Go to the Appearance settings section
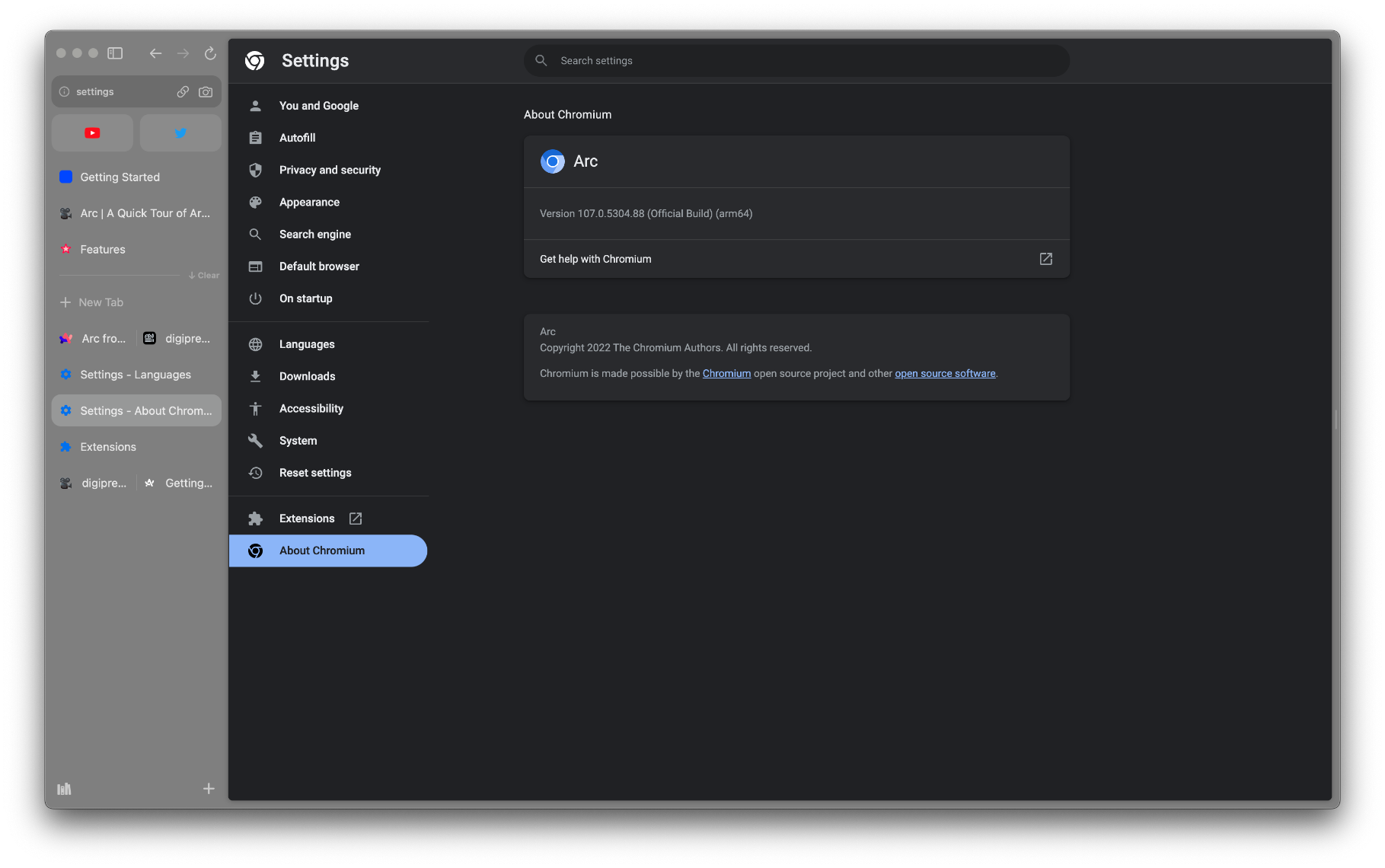Screen dimensions: 1385x868 (x=309, y=202)
